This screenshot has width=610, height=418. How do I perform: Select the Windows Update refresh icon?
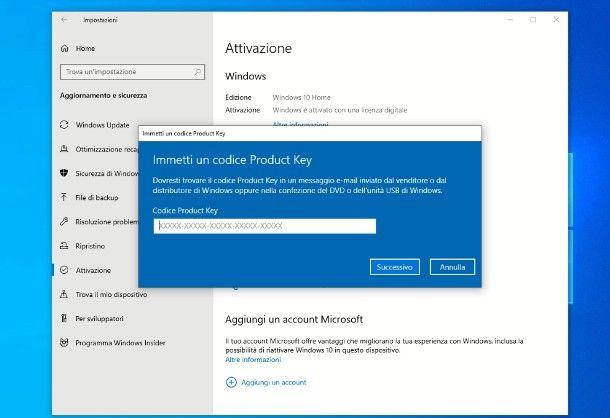coord(64,125)
